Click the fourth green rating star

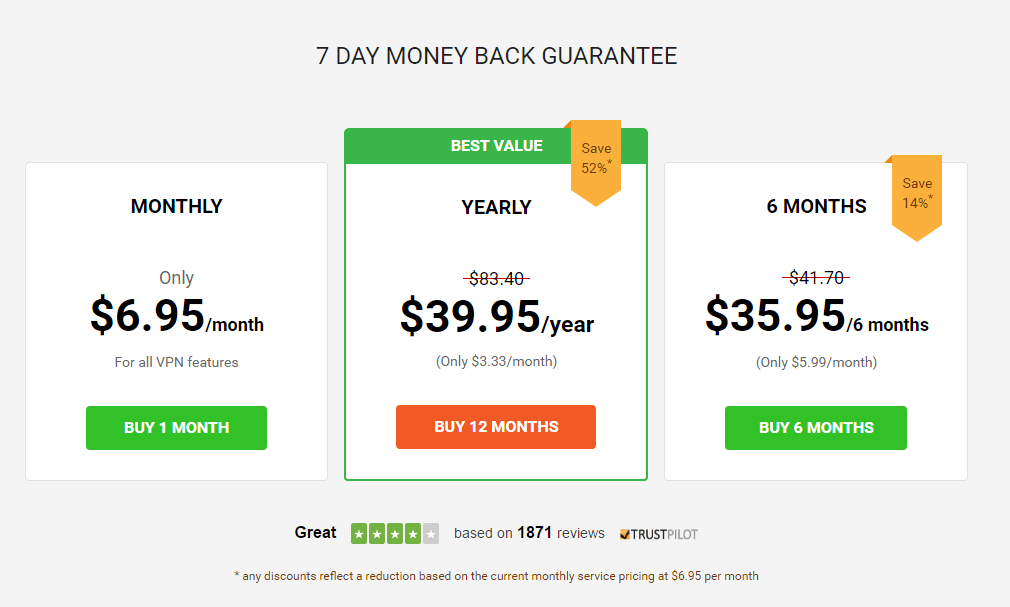[413, 534]
